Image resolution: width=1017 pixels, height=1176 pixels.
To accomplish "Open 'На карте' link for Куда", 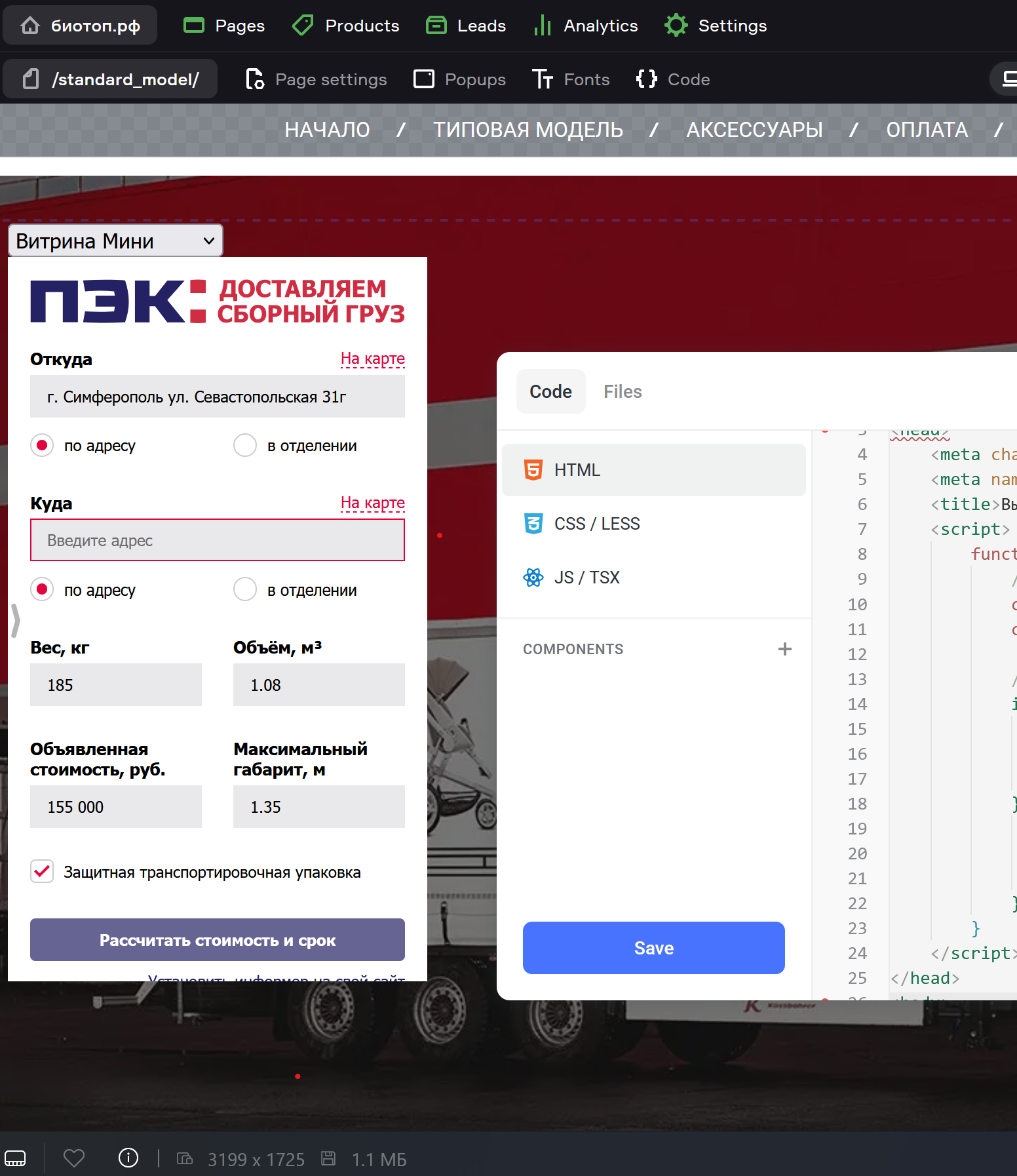I will [372, 503].
